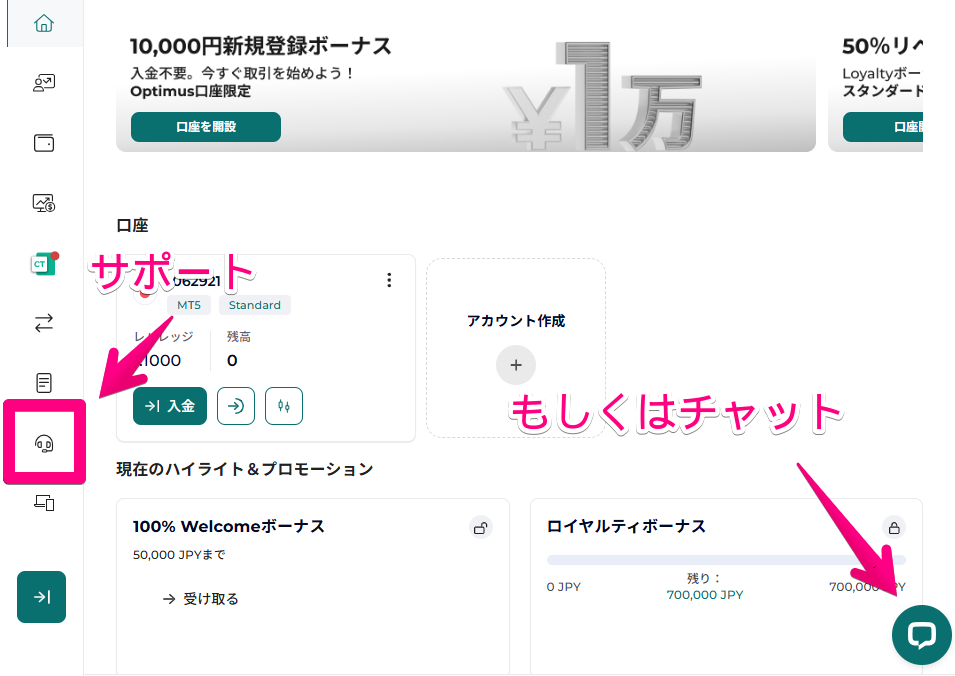Screen dimensions: 955x676
Task: Click the loyalty bonus progress bar
Action: pyautogui.click(x=725, y=560)
